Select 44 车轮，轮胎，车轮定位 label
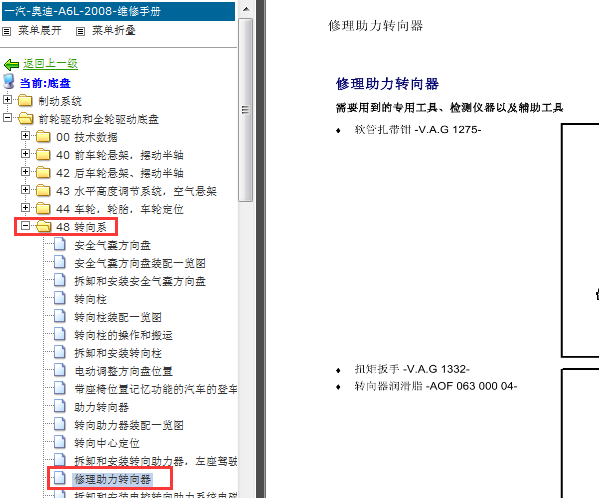This screenshot has height=498, width=599. [120, 209]
